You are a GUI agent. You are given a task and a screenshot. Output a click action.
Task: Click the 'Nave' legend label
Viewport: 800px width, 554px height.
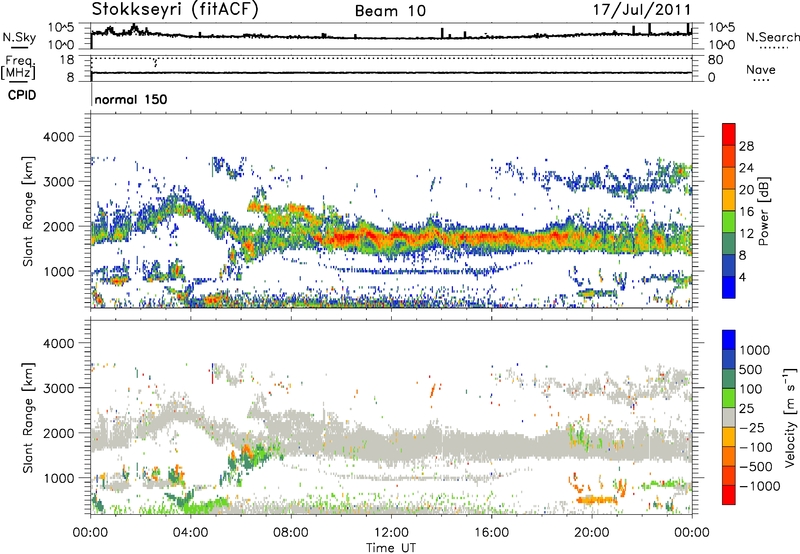click(x=761, y=69)
